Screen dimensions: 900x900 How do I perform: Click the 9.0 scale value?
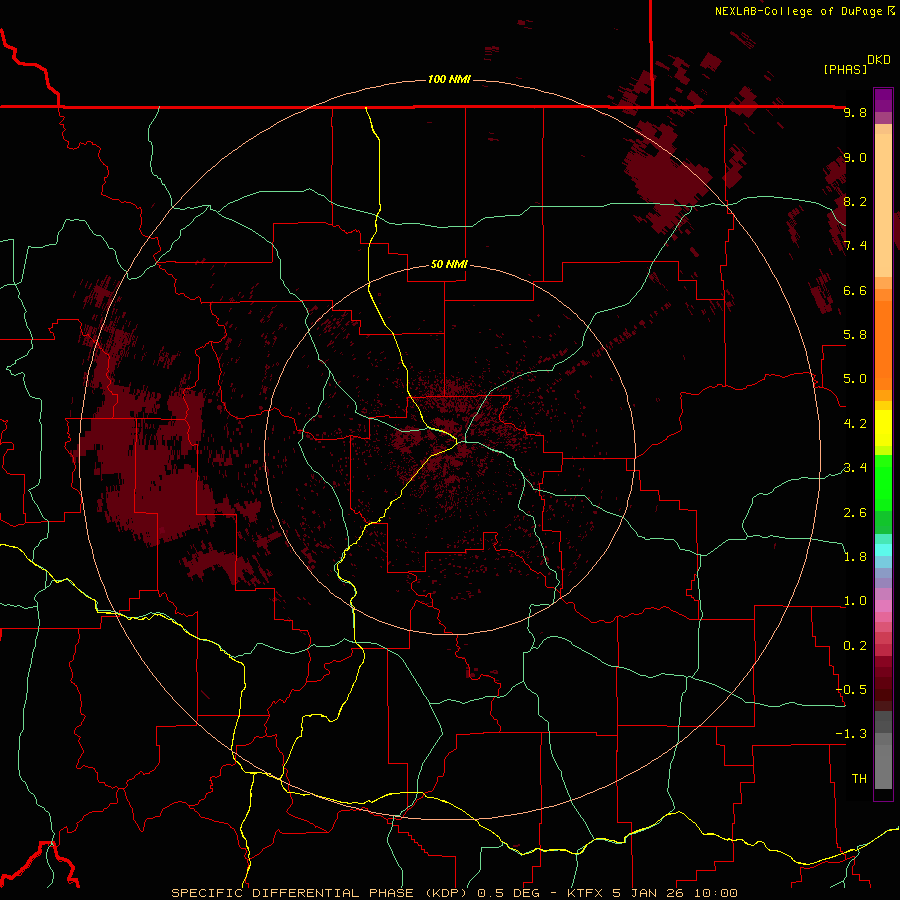tap(855, 157)
